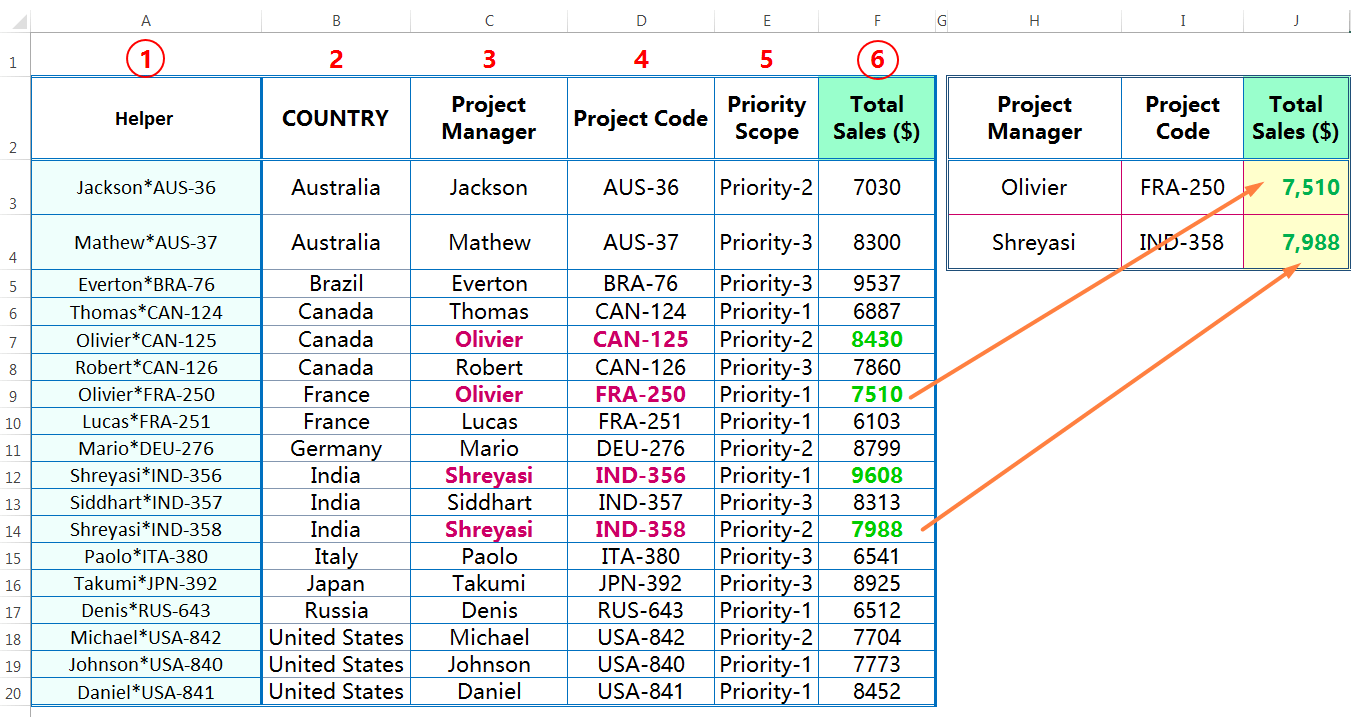Screen dimensions: 1351x717
Task: Select cell Jackson*AUS-36
Action: [x=146, y=187]
